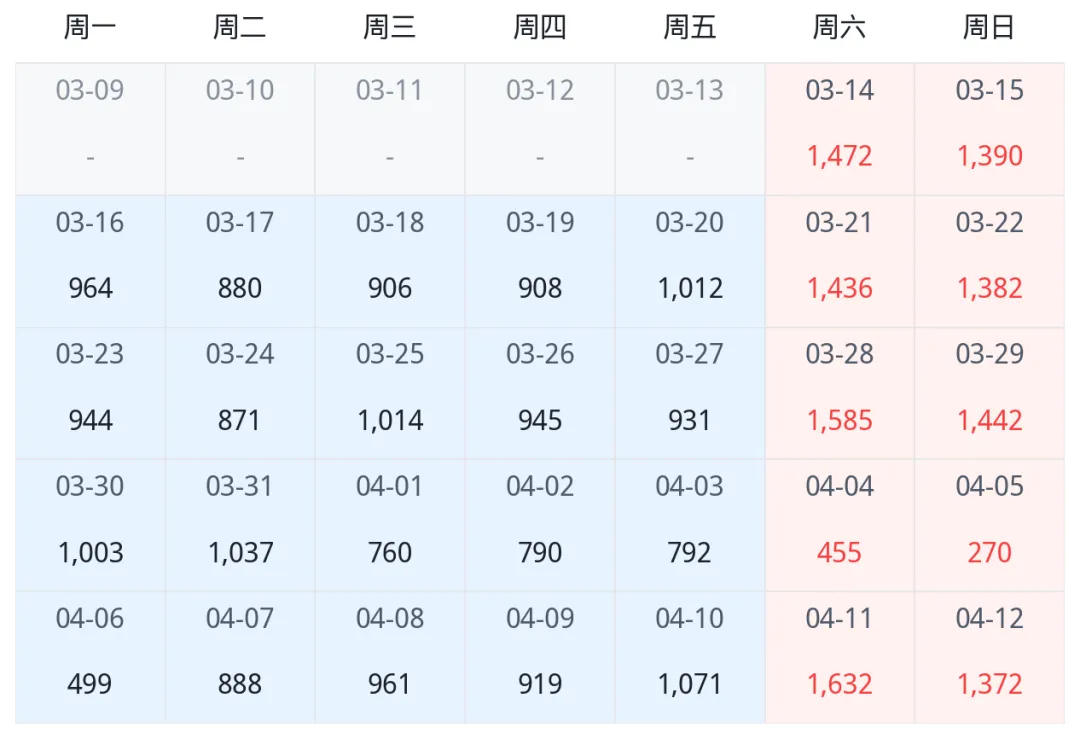Open the 03-31 cell showing 1,037

coord(240,525)
